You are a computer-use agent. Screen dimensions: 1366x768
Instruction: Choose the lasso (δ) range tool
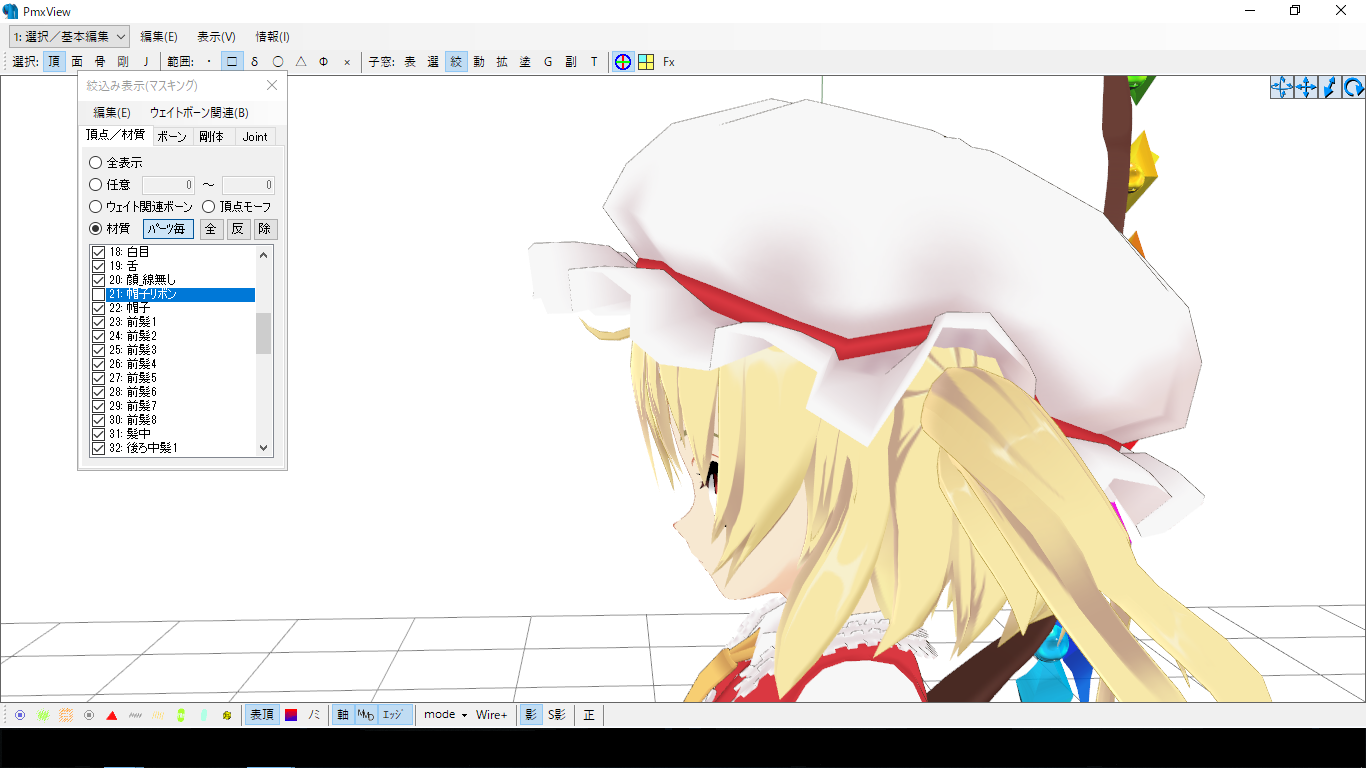click(x=255, y=62)
